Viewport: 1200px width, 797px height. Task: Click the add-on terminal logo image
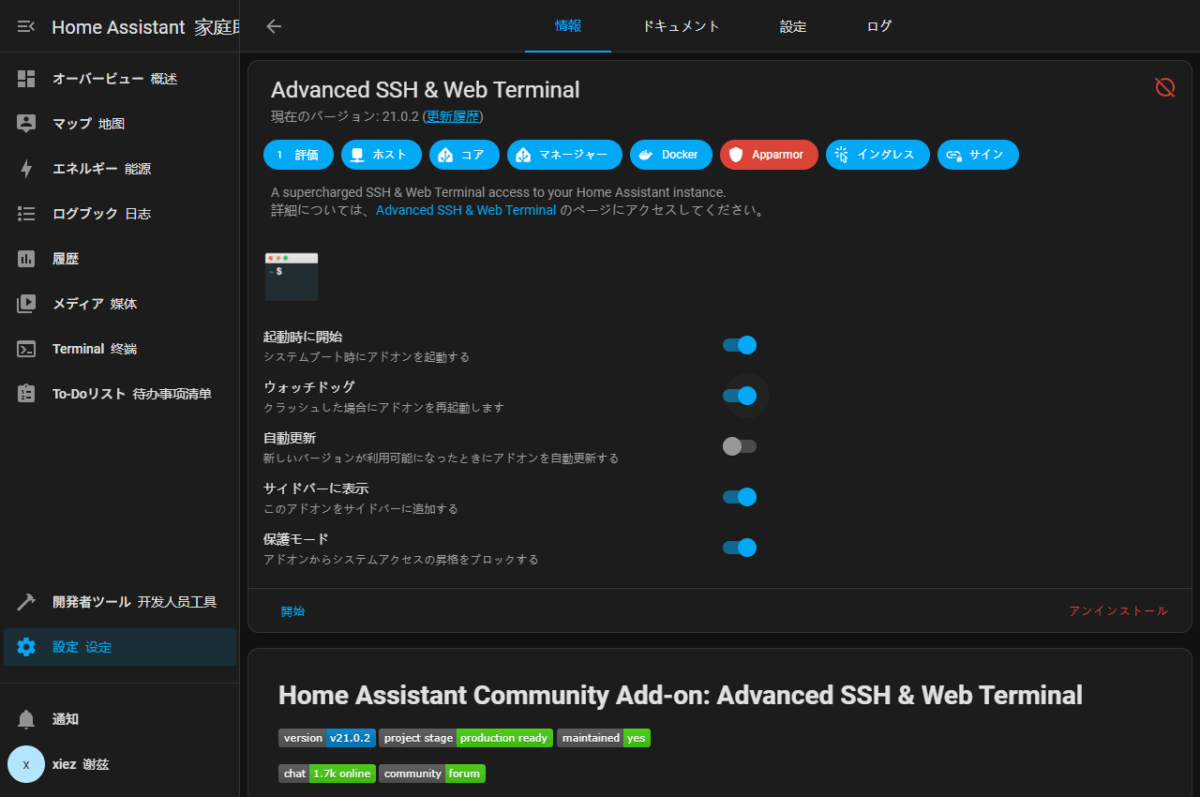tap(291, 277)
